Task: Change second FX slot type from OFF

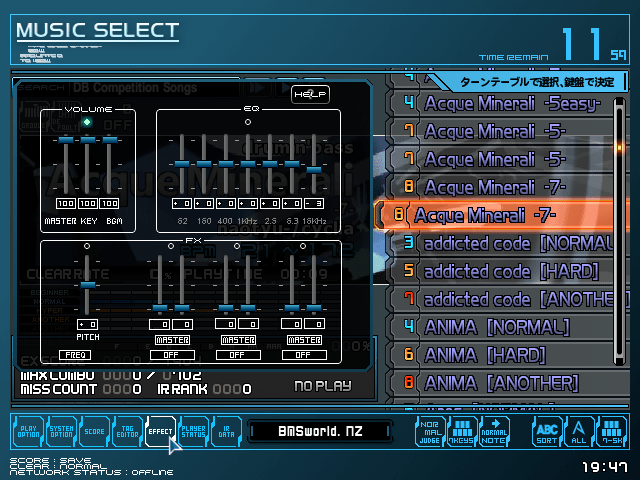Action: point(238,355)
